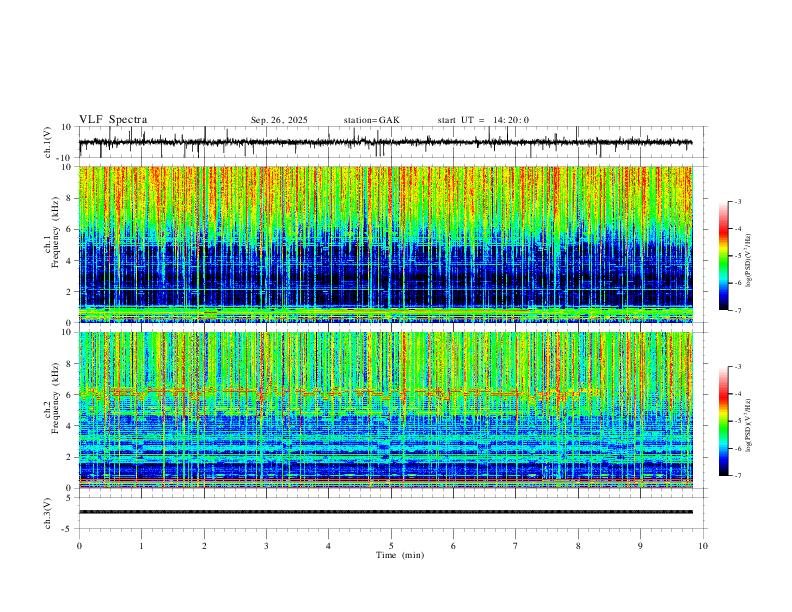The height and width of the screenshot is (612, 792).
Task: Select the "Time (min)" axis label
Action: point(400,555)
